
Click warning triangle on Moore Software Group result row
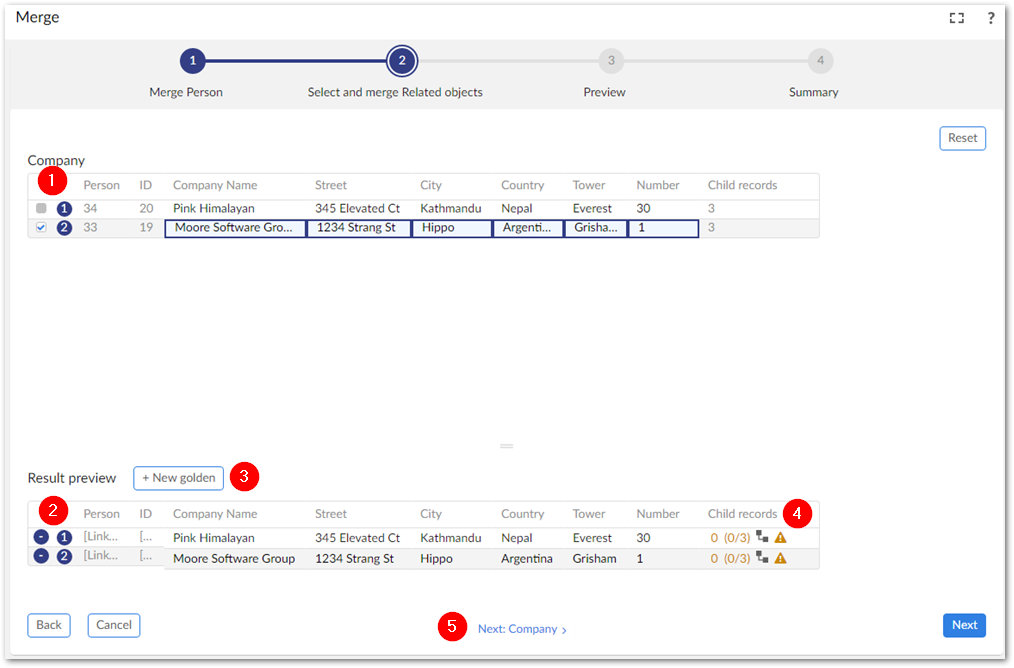pos(781,558)
